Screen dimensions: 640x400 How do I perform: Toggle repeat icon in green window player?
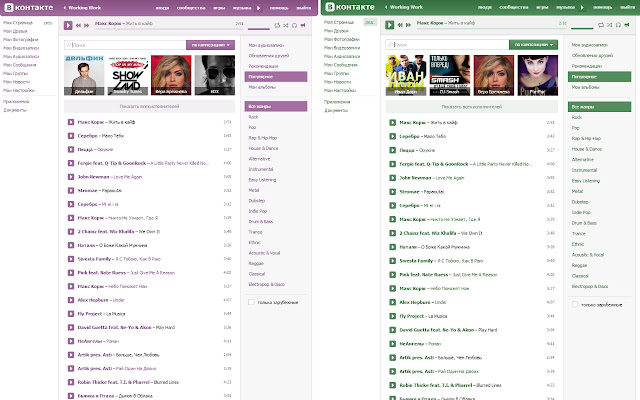point(600,25)
